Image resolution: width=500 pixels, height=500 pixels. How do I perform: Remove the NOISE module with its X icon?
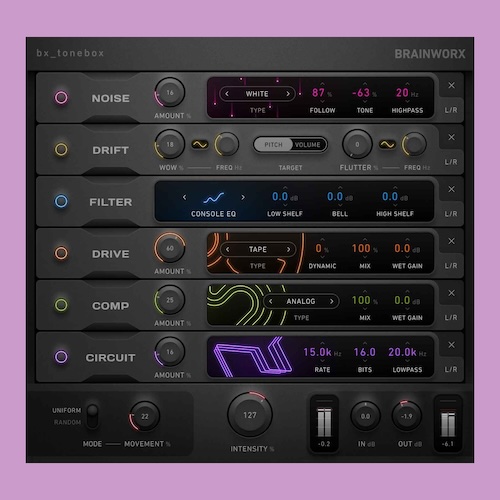coord(452,86)
